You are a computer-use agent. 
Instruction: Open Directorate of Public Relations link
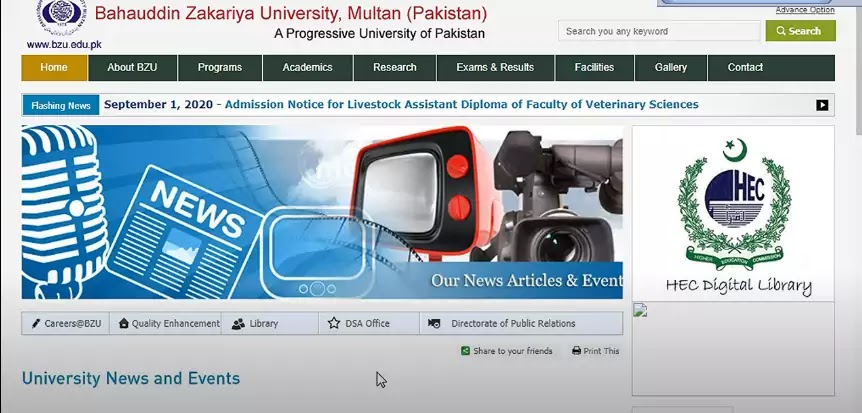coord(513,323)
